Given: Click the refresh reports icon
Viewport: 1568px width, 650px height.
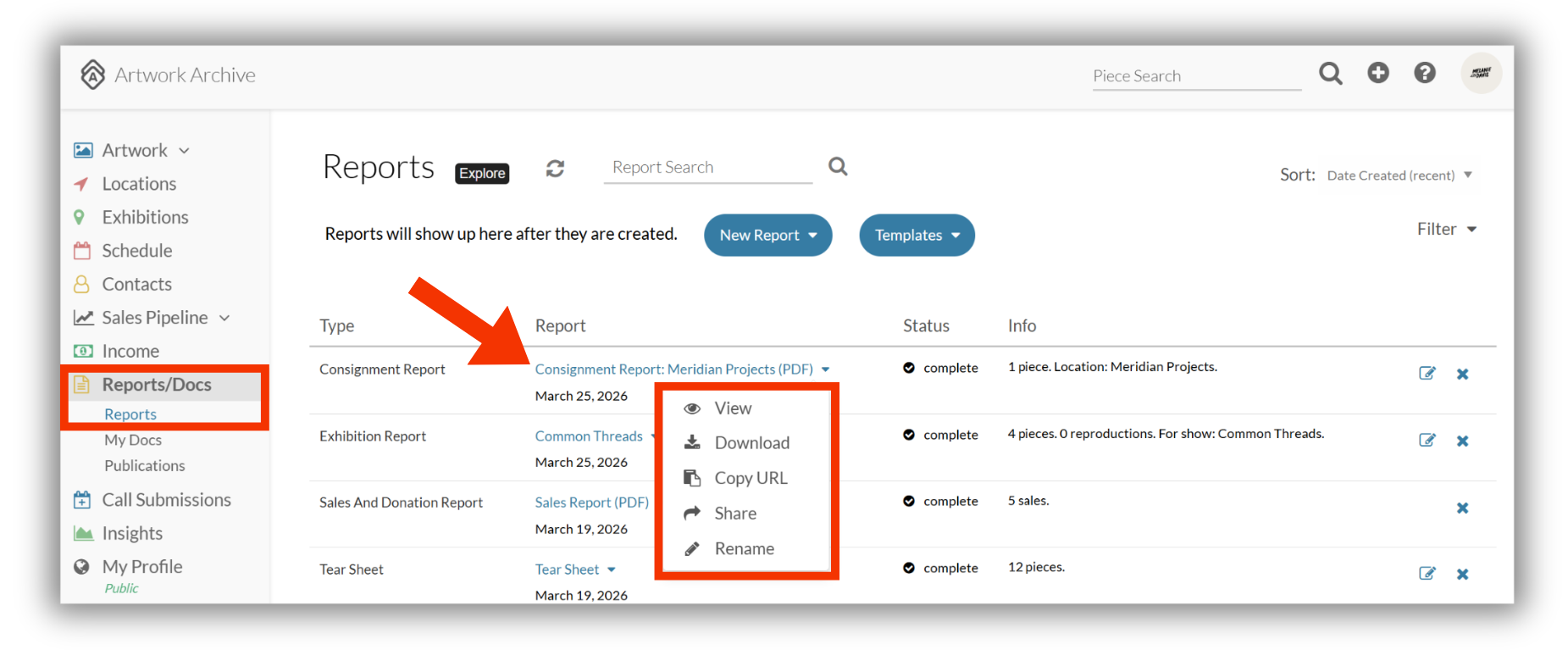Looking at the screenshot, I should [x=555, y=169].
